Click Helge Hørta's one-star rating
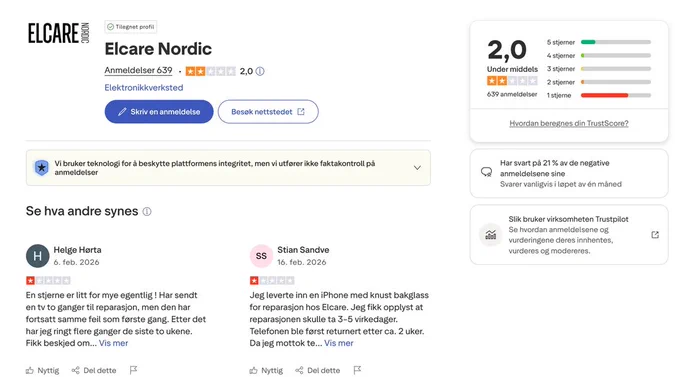Screen dimensions: 680x377 click(x=48, y=281)
